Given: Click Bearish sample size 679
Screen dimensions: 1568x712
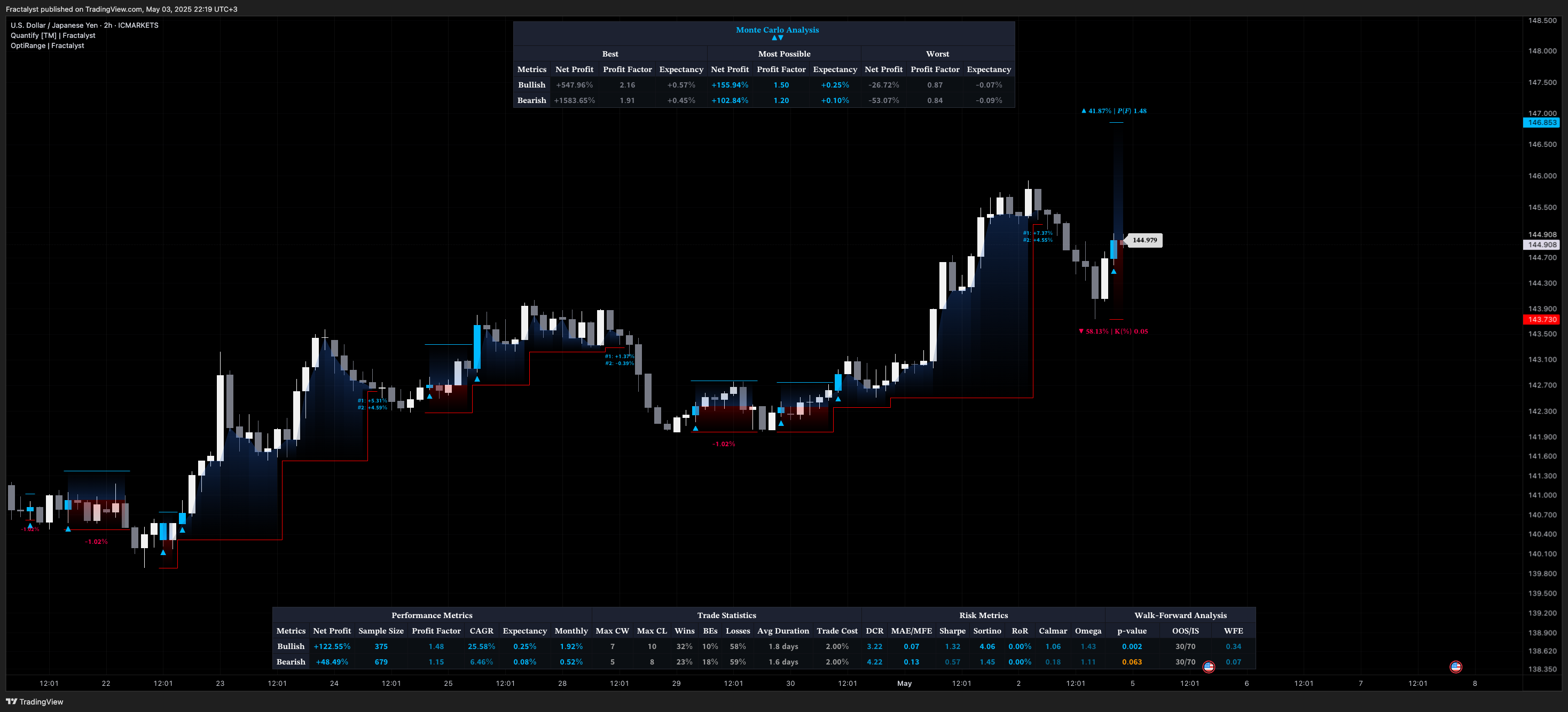Looking at the screenshot, I should pyautogui.click(x=381, y=662).
